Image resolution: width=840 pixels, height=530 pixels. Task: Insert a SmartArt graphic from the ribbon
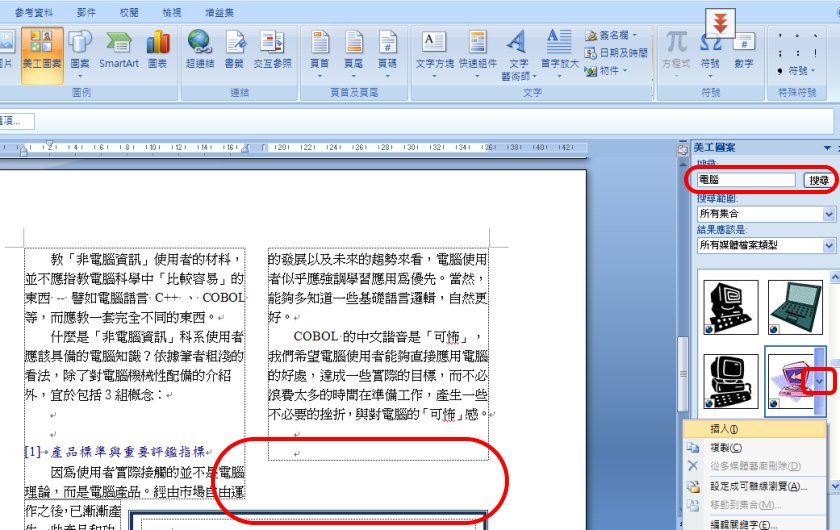[118, 47]
